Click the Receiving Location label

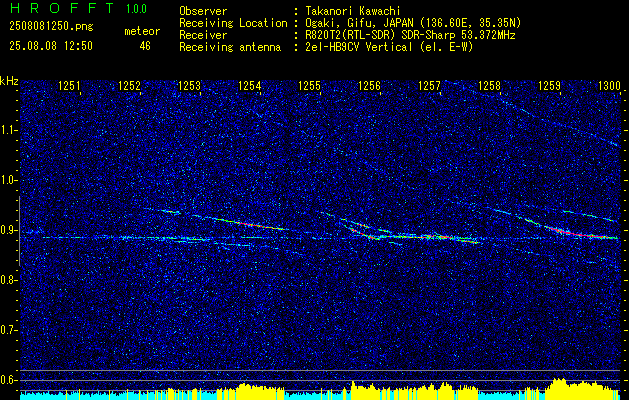(x=233, y=23)
